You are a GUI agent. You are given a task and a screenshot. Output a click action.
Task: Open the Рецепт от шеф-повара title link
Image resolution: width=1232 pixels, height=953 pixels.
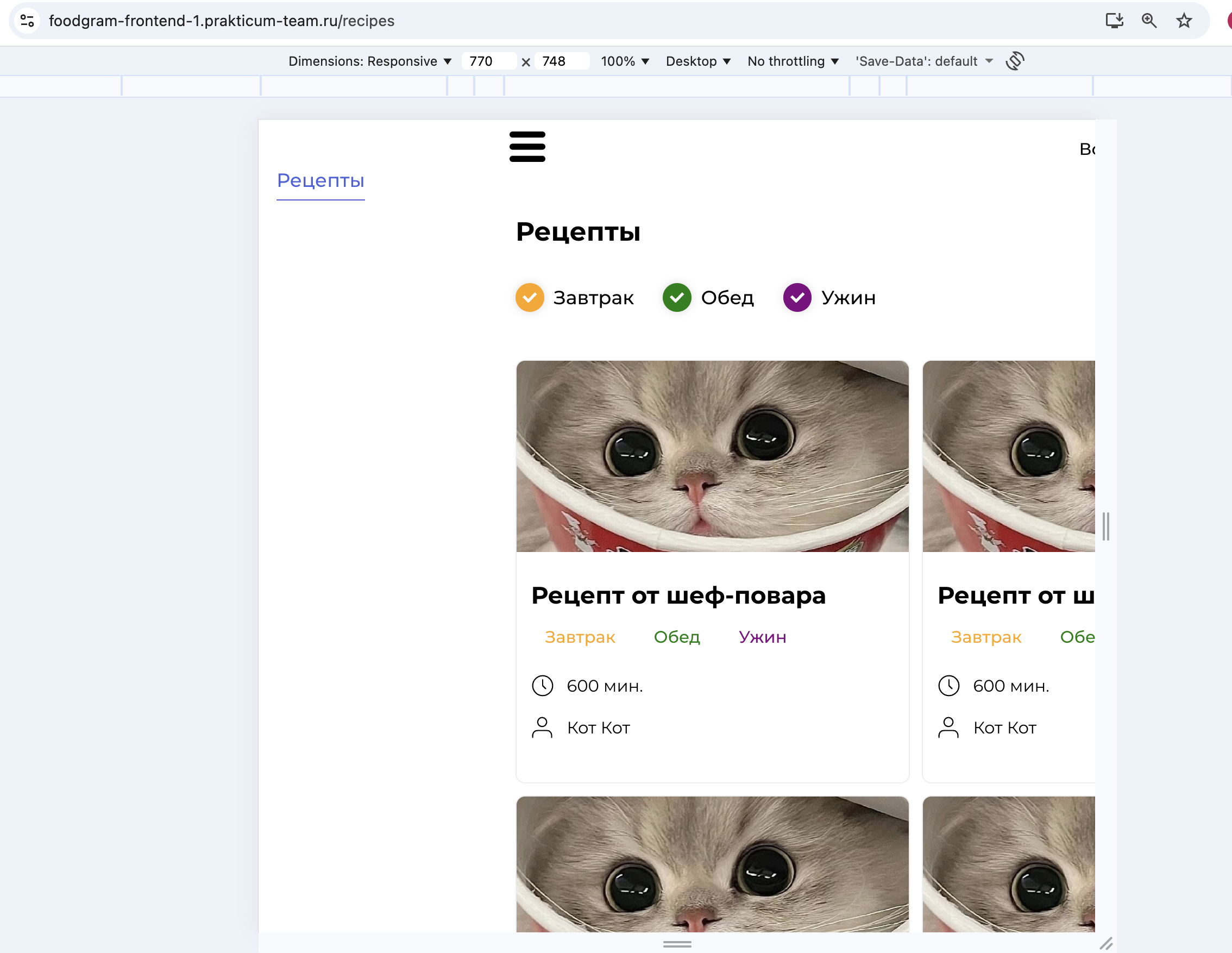pos(678,595)
